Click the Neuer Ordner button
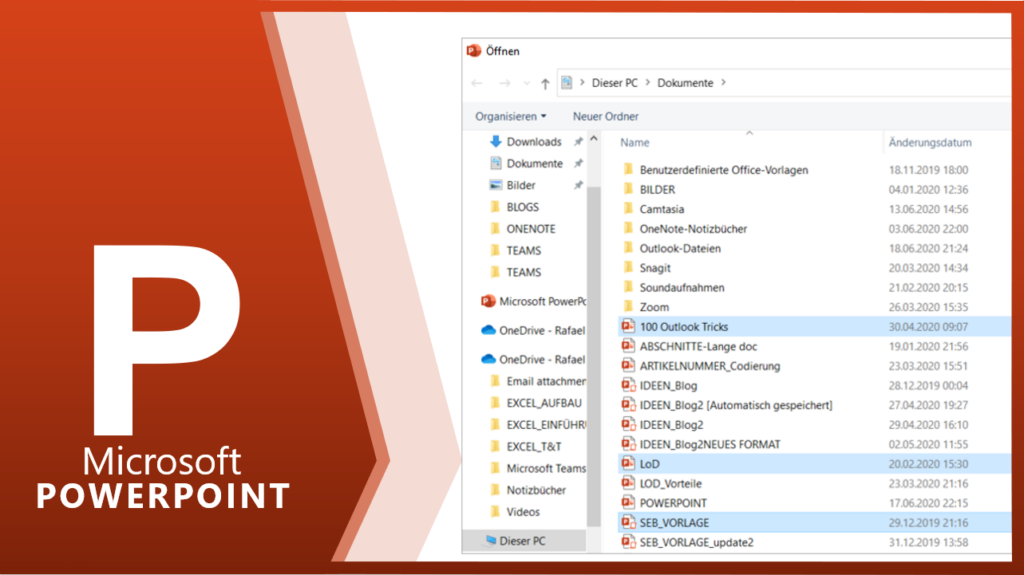1024x575 pixels. 605,116
